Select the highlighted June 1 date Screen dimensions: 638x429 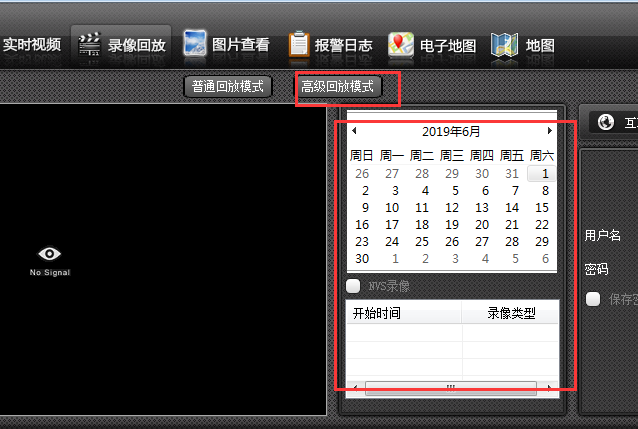(542, 174)
